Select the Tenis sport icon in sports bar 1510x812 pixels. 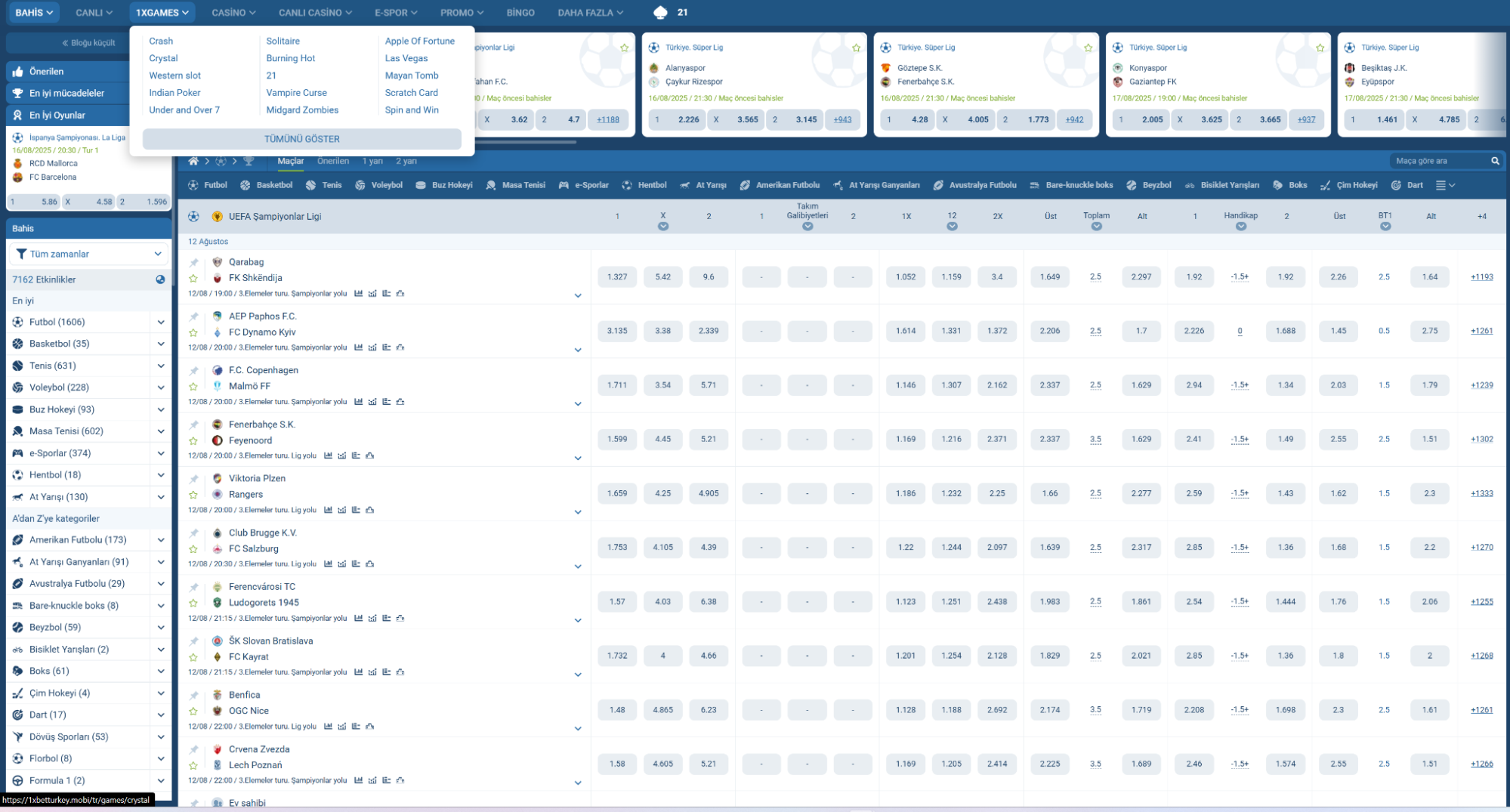(310, 185)
